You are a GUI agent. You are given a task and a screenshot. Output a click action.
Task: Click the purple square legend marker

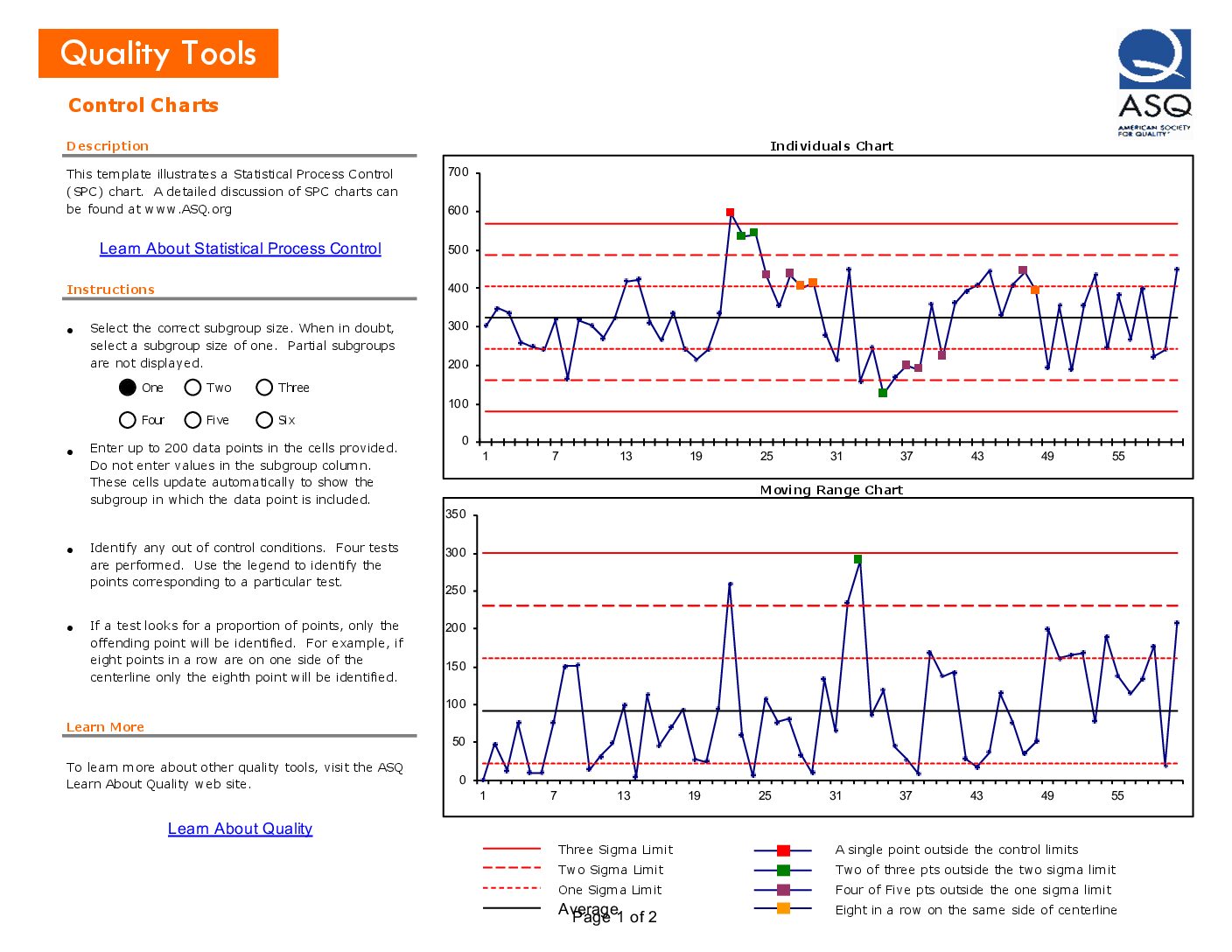(x=783, y=890)
